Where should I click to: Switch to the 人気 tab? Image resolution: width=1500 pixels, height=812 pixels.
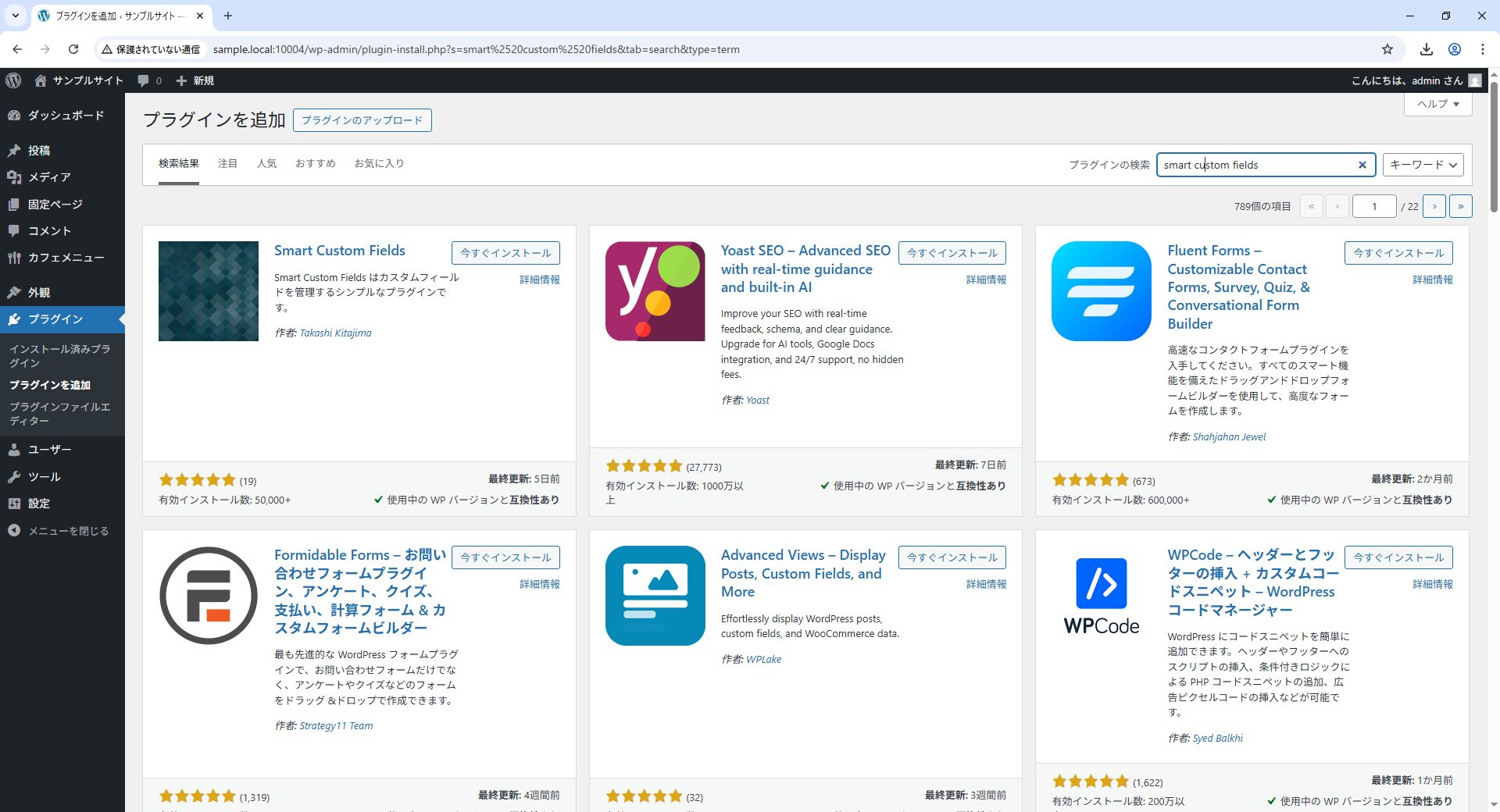coord(266,164)
